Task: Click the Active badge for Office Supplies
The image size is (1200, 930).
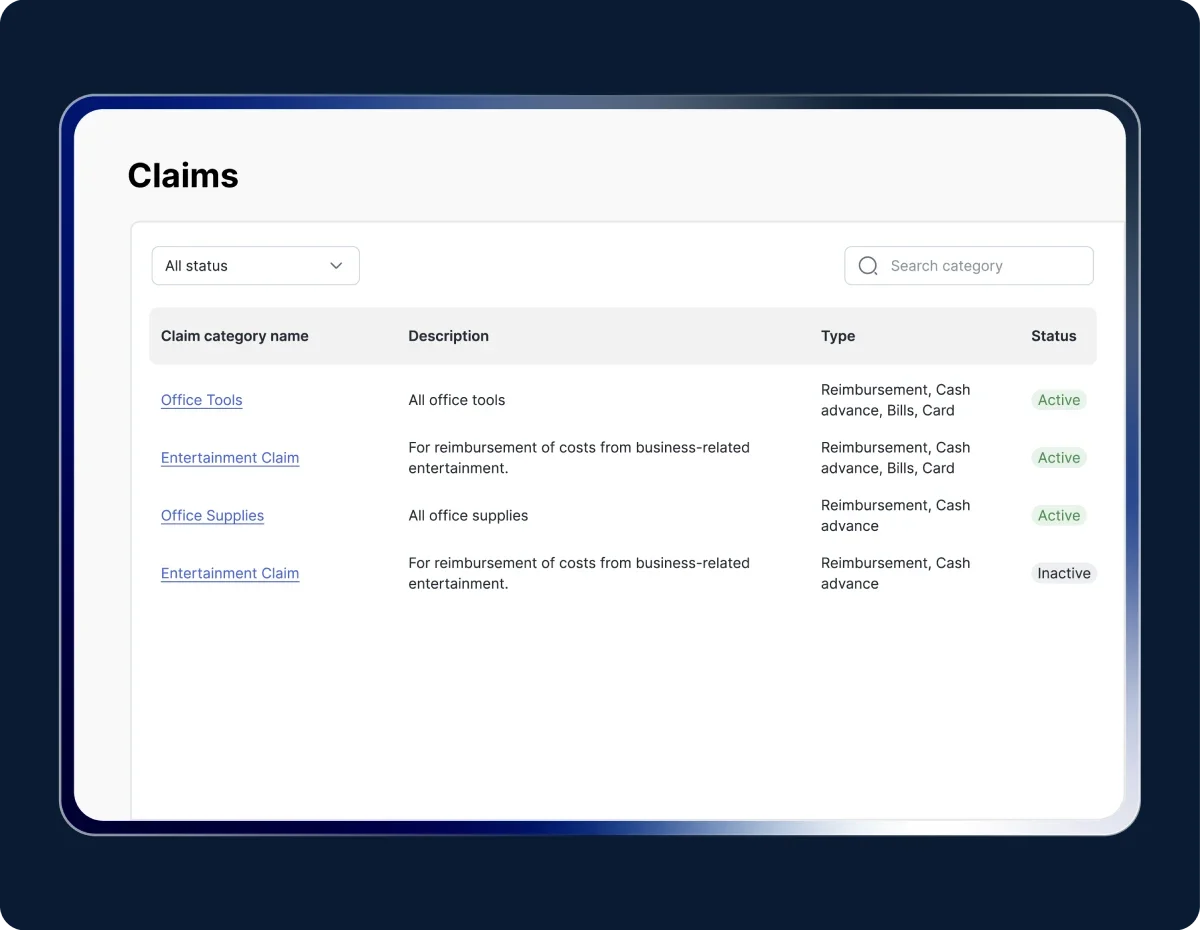Action: pyautogui.click(x=1058, y=516)
